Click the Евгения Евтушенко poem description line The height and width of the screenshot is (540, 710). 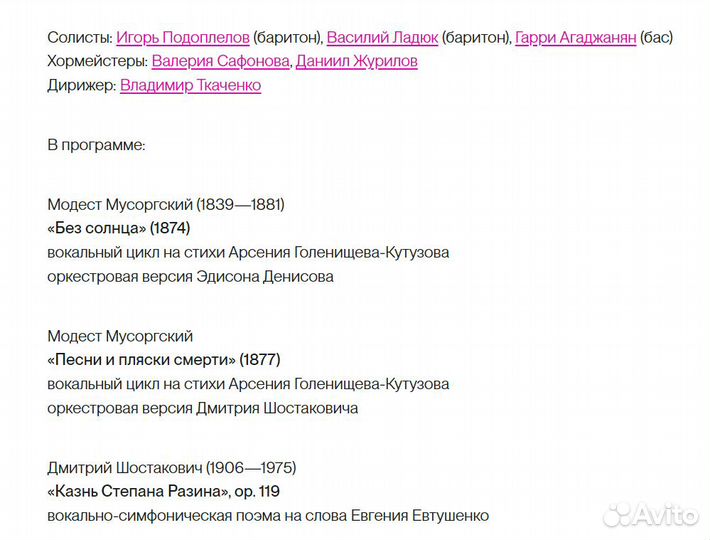click(x=268, y=516)
